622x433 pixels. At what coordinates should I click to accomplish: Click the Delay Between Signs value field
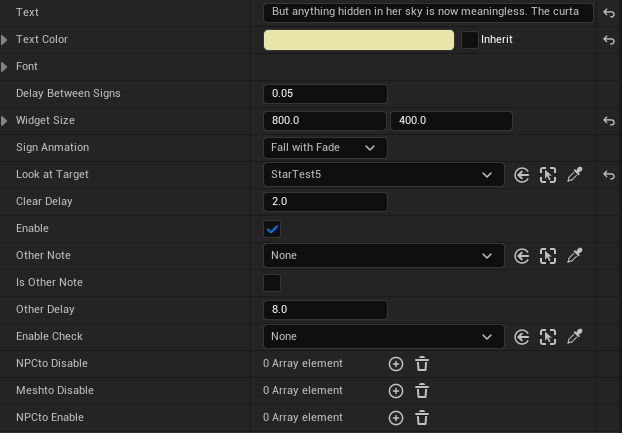pos(324,94)
